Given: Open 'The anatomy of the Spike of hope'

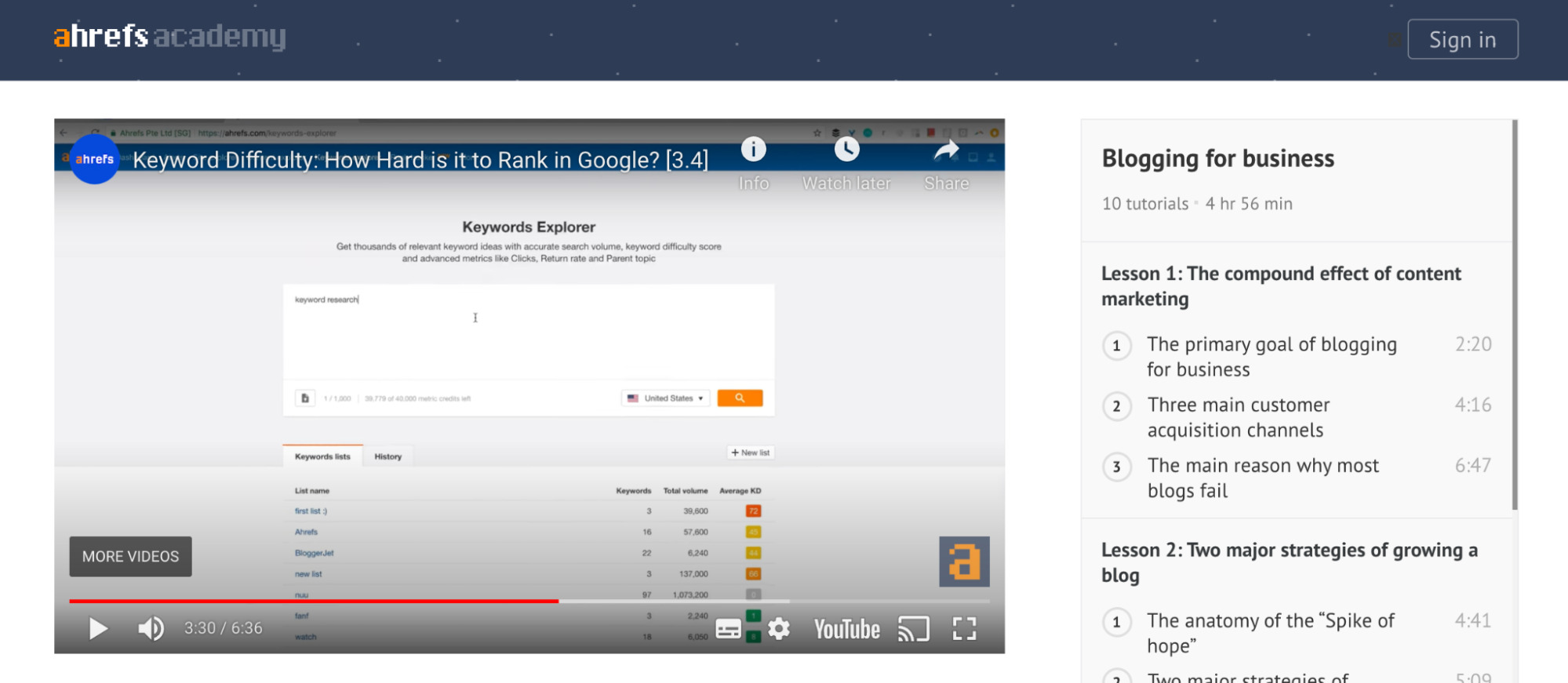Looking at the screenshot, I should (1270, 633).
